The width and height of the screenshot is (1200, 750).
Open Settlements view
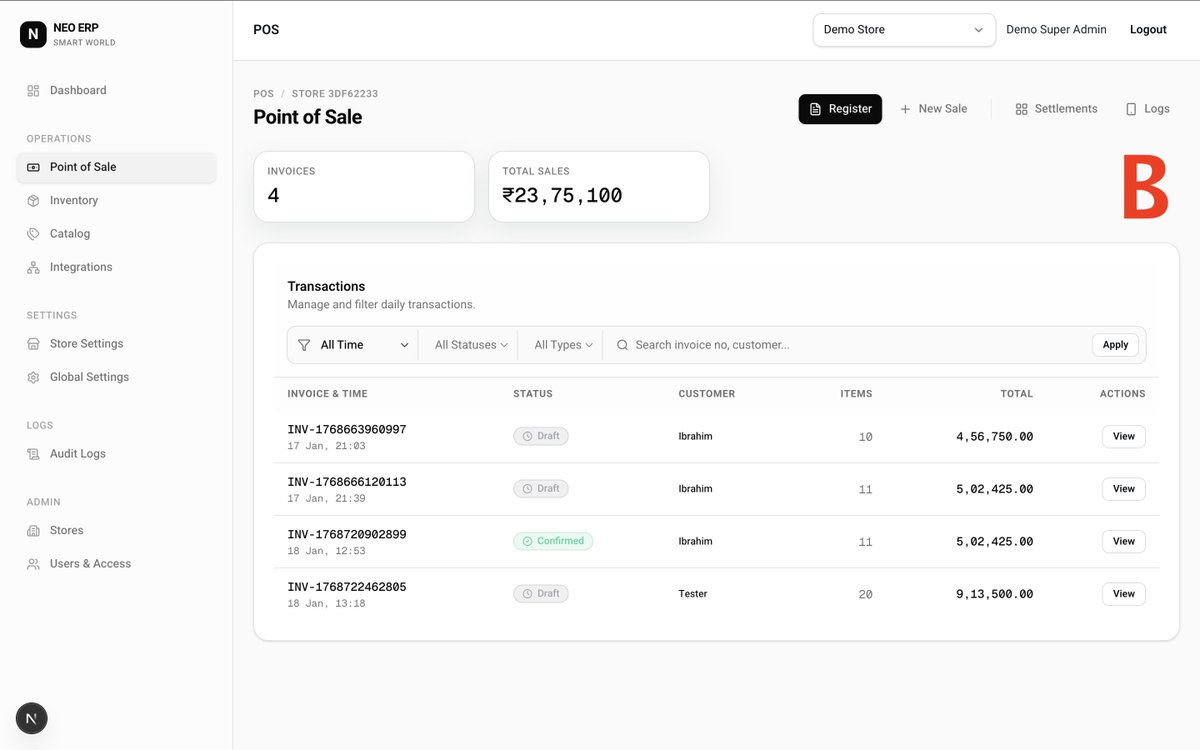click(1056, 109)
